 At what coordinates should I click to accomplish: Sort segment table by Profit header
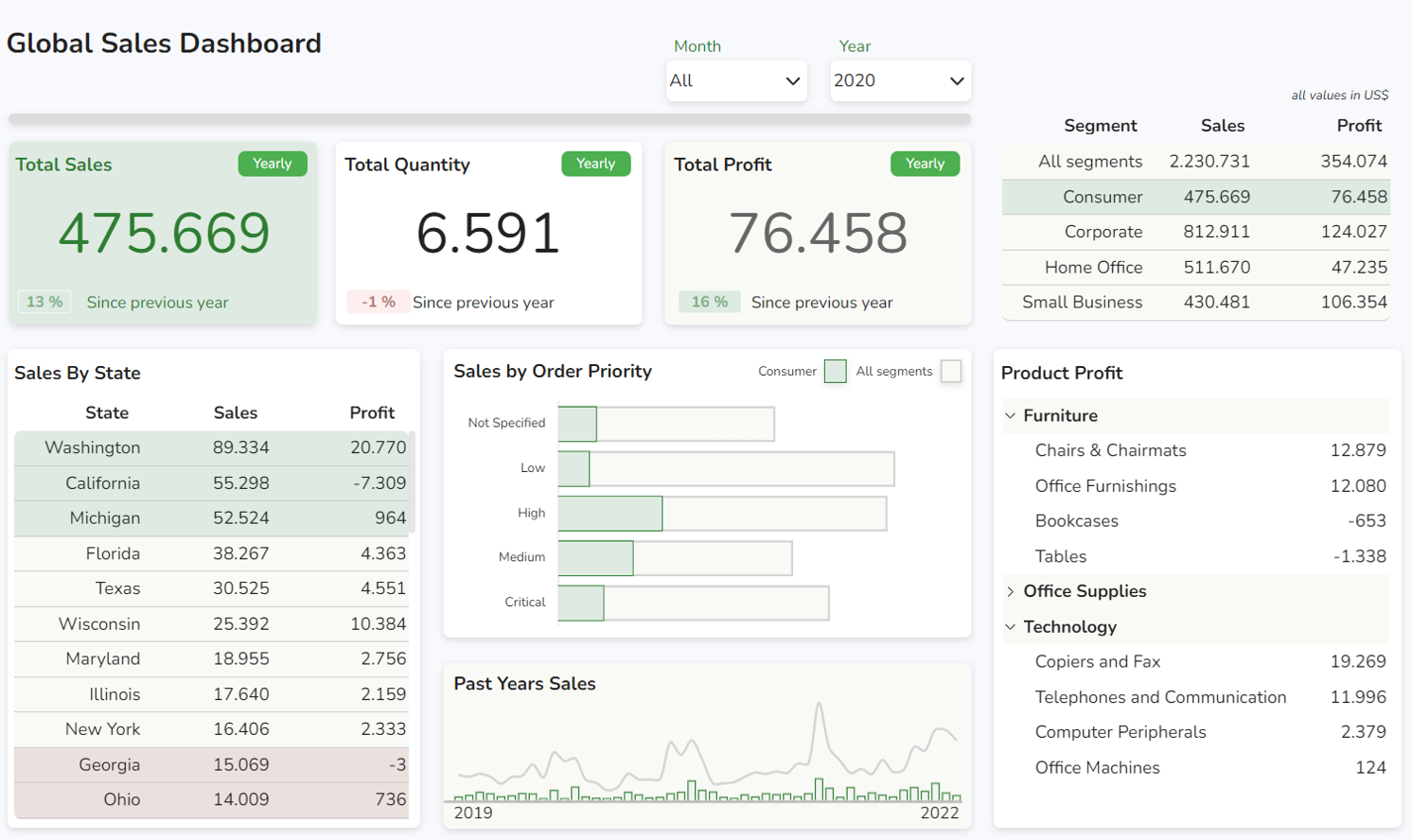click(x=1359, y=126)
